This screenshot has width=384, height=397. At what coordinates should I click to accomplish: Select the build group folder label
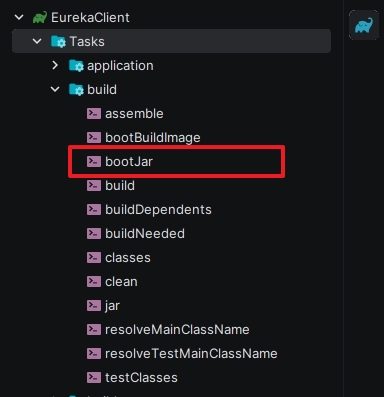coord(102,90)
